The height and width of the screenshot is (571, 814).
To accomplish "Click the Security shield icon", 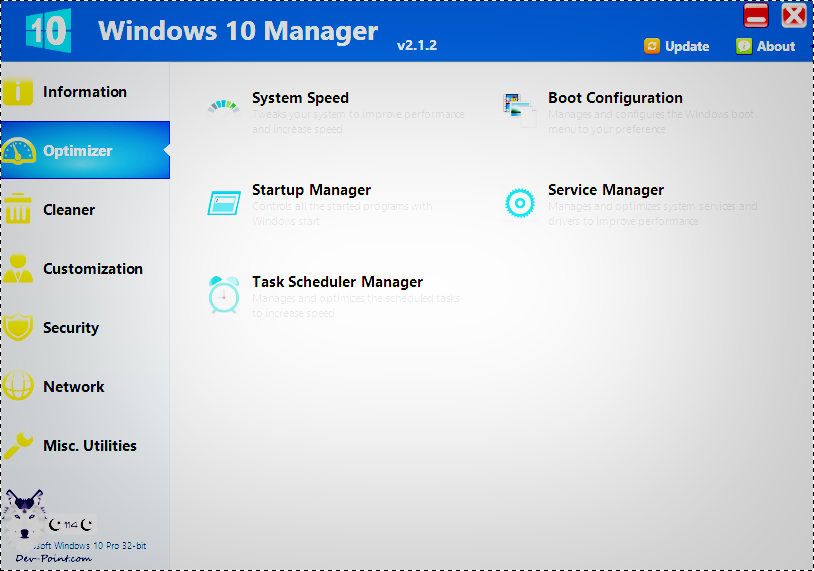I will [18, 328].
